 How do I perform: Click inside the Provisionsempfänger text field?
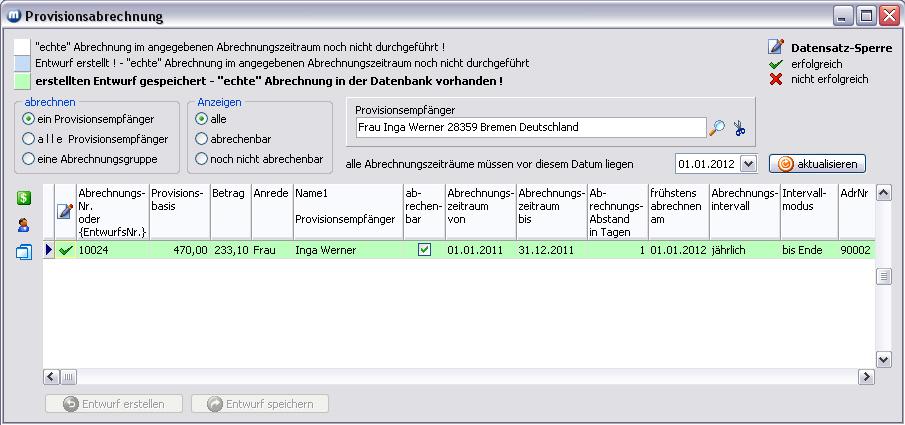(x=530, y=128)
